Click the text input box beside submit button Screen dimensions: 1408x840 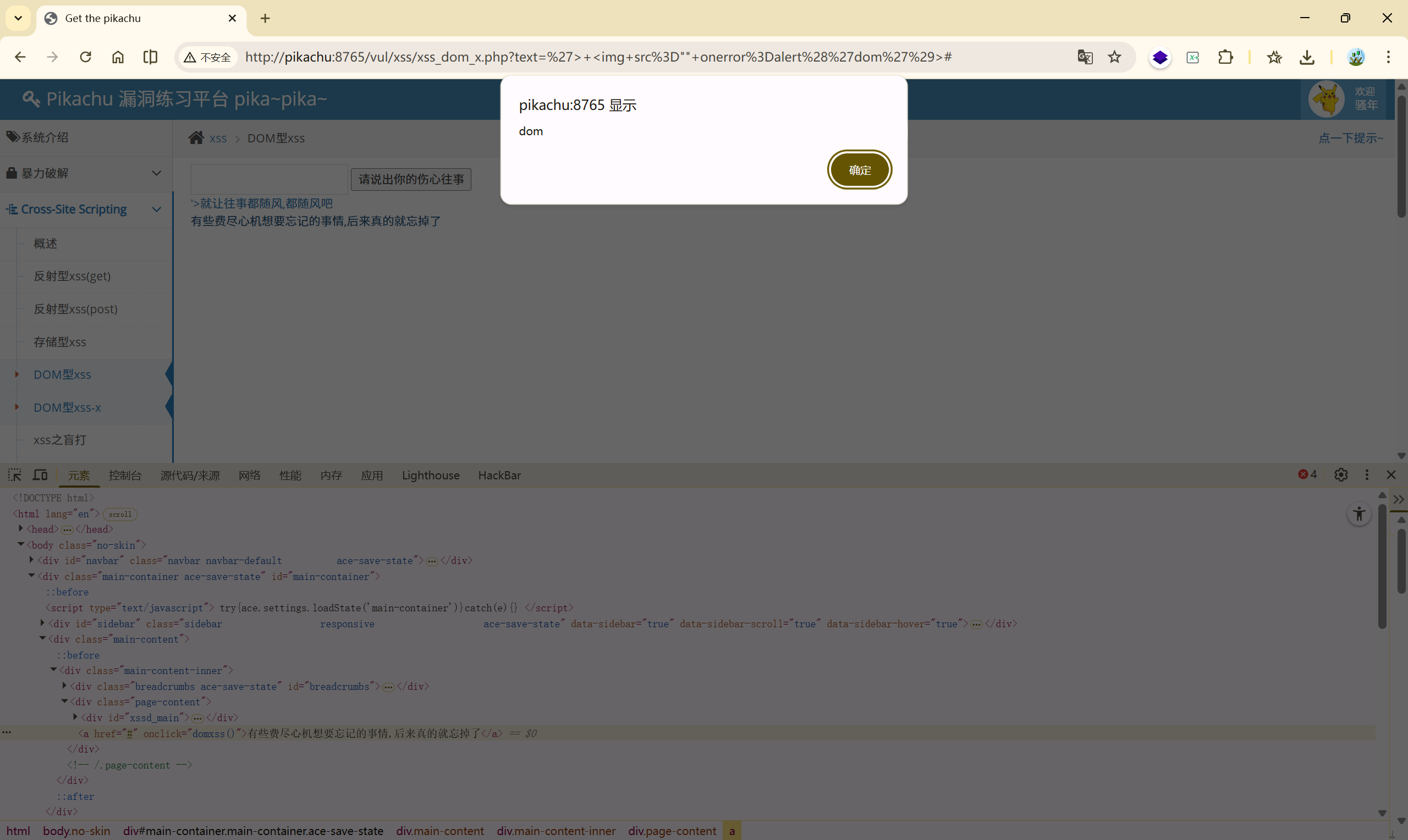coord(269,179)
